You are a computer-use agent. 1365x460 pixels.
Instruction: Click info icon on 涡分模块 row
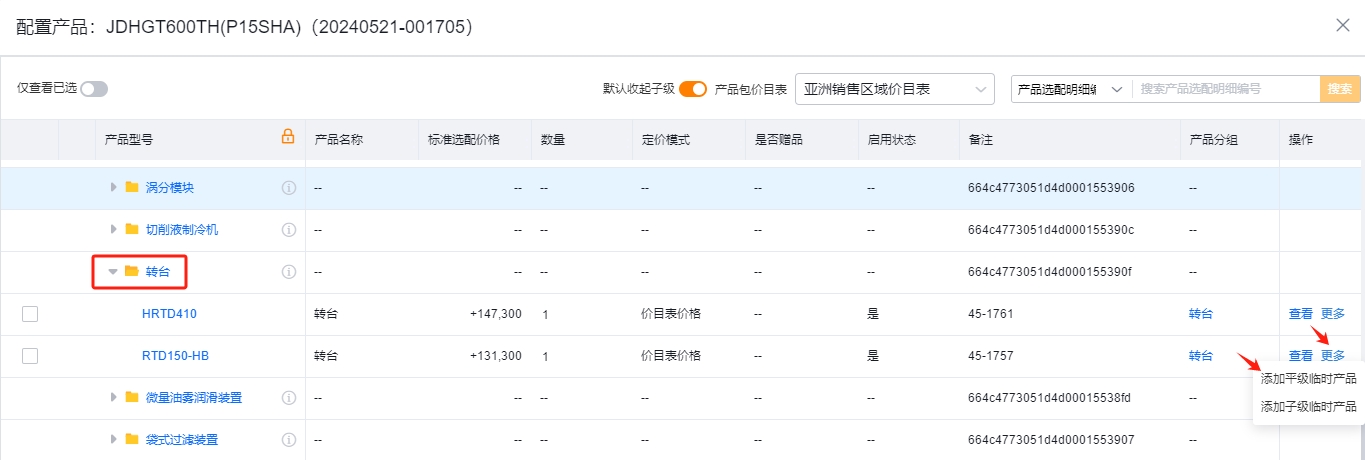coord(288,188)
